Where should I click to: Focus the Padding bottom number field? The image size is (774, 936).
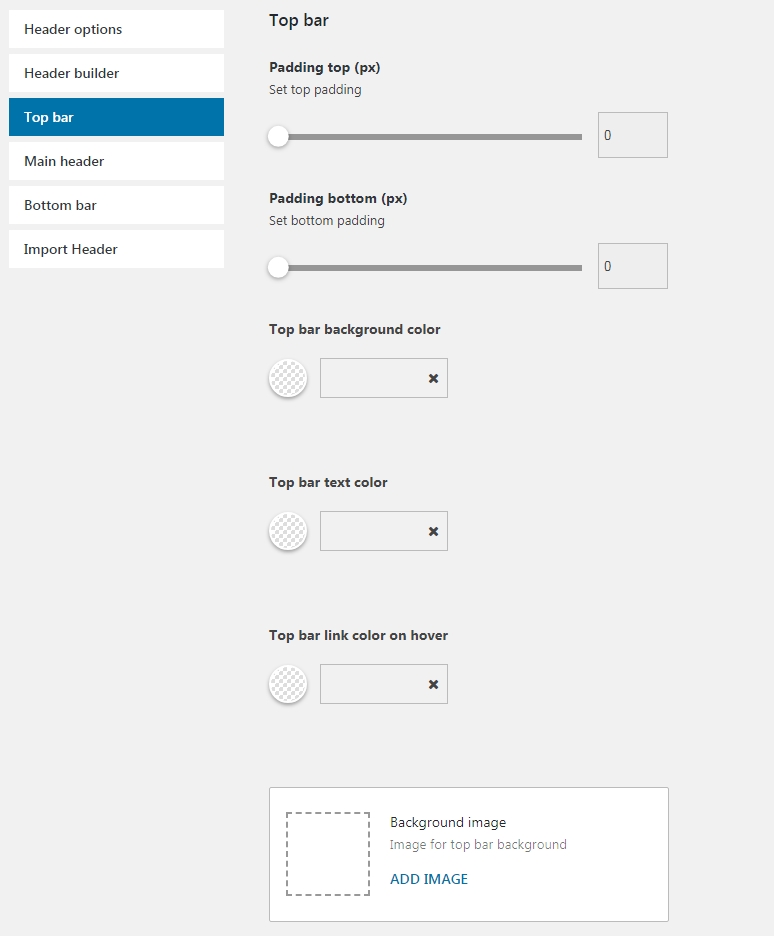(x=633, y=266)
